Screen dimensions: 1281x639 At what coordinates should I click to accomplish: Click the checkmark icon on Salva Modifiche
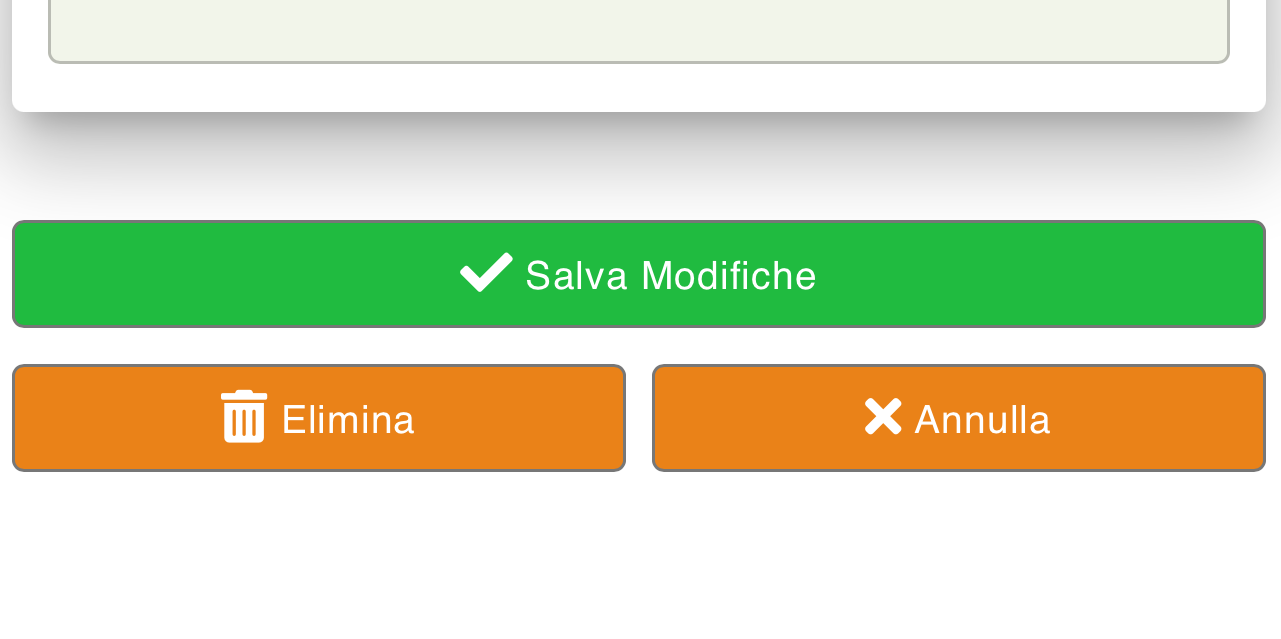click(485, 273)
